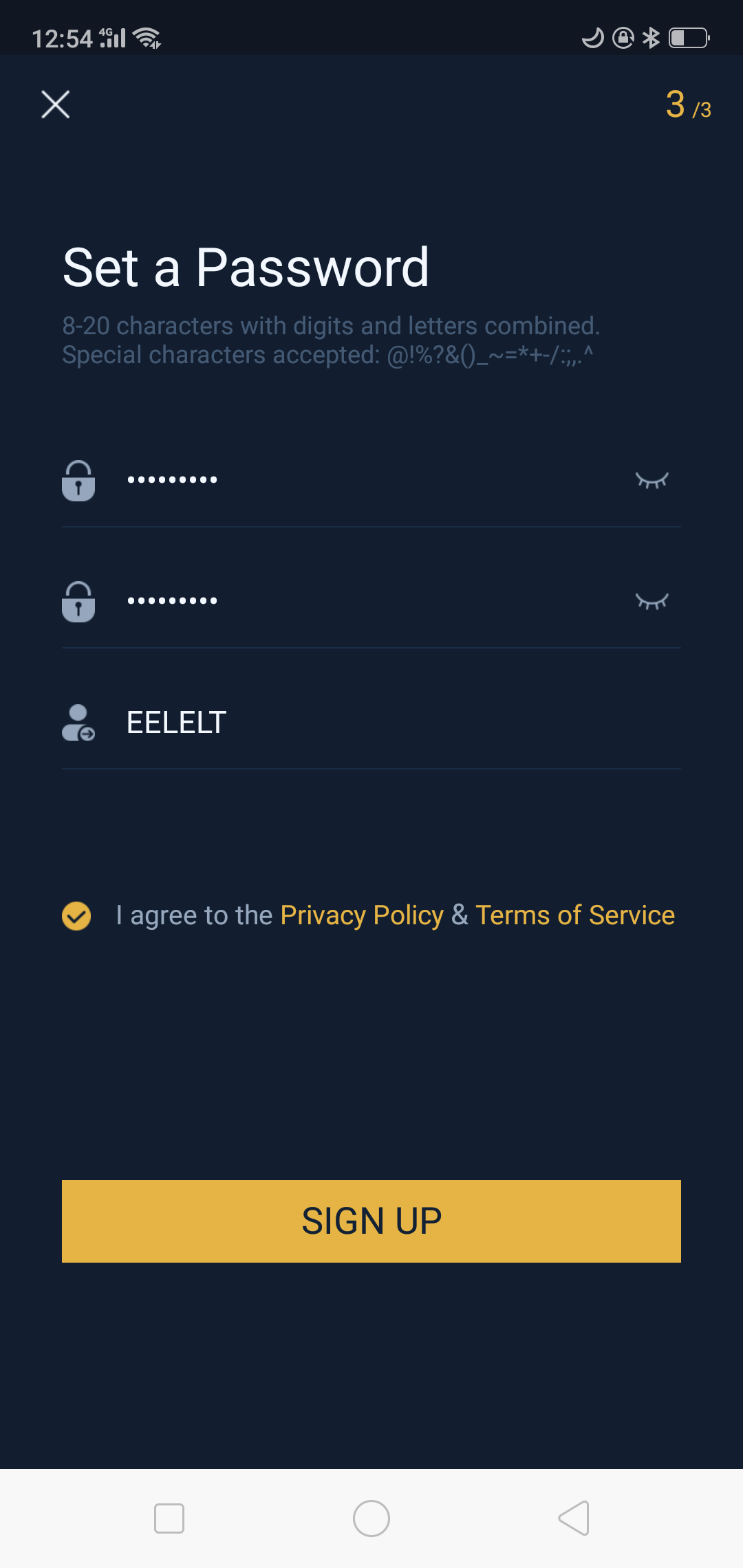Tap the referral user icon

click(78, 723)
